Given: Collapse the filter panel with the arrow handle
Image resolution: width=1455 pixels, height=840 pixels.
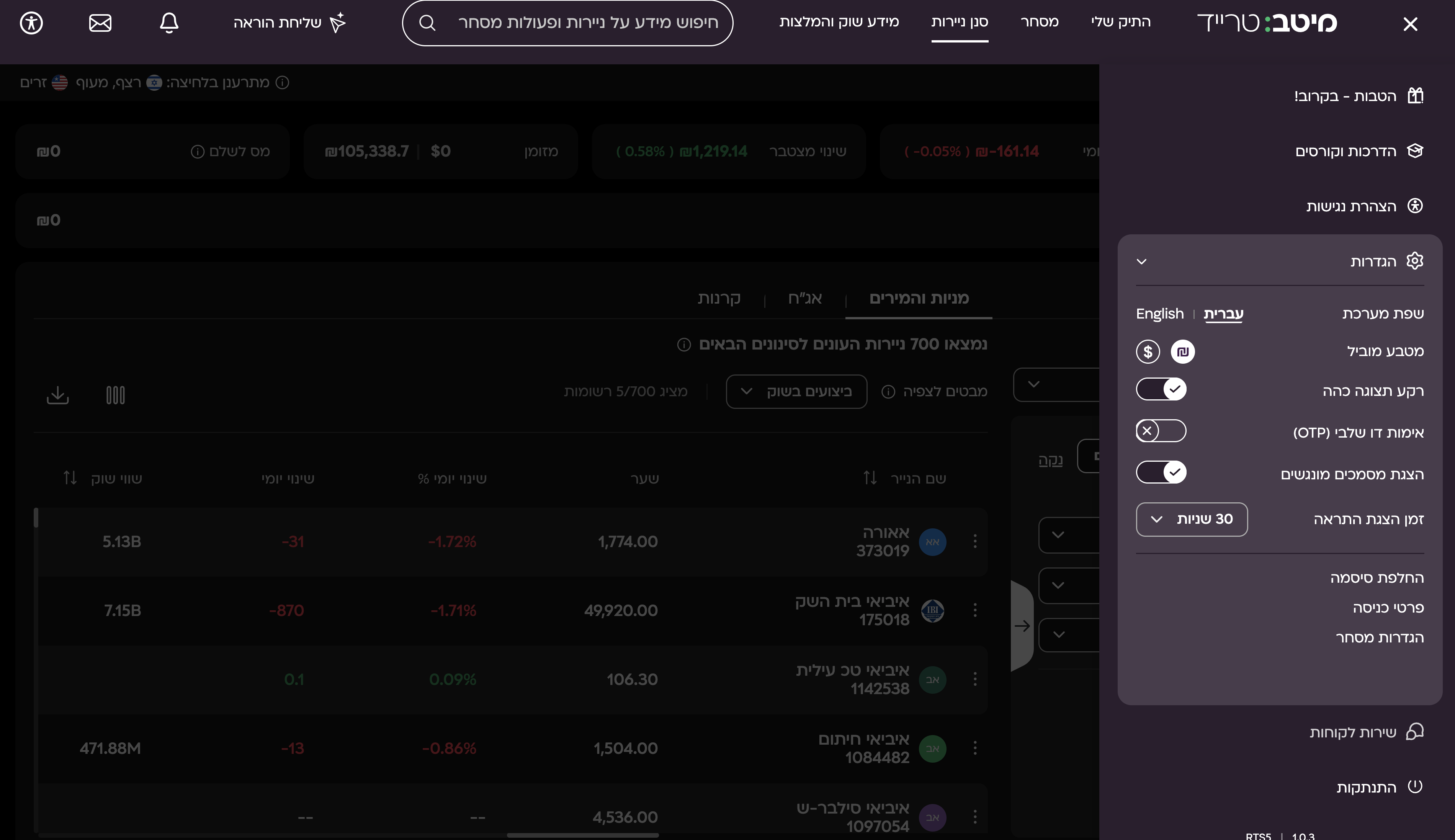Looking at the screenshot, I should [1022, 626].
